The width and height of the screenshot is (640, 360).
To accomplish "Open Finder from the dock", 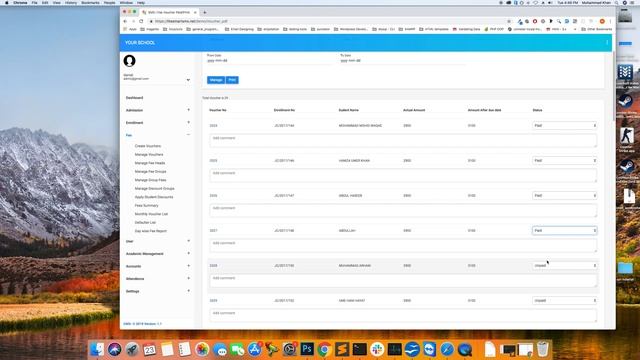I will point(97,349).
